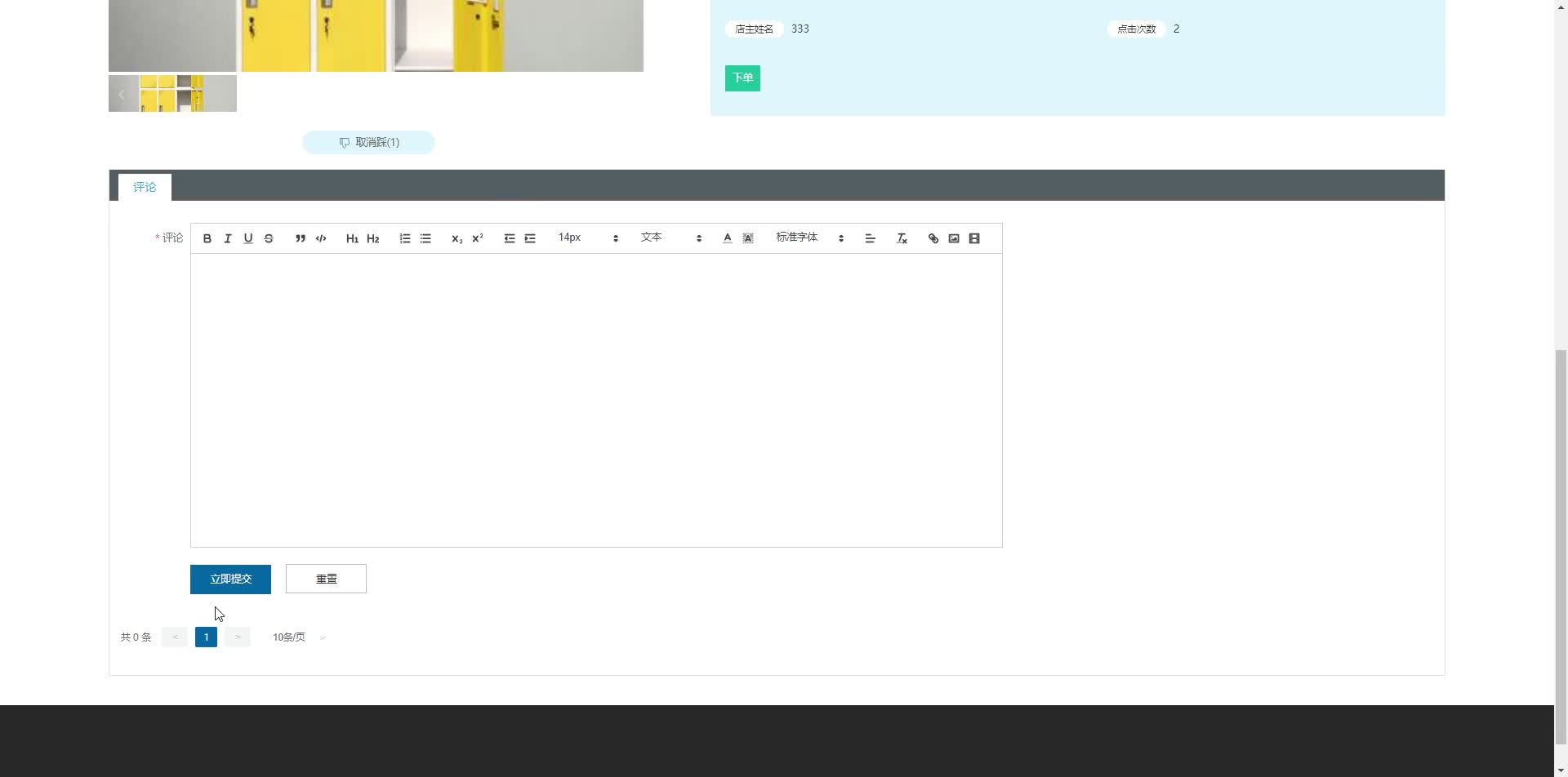Click the 下单 order button
This screenshot has width=1568, height=777.
click(742, 78)
